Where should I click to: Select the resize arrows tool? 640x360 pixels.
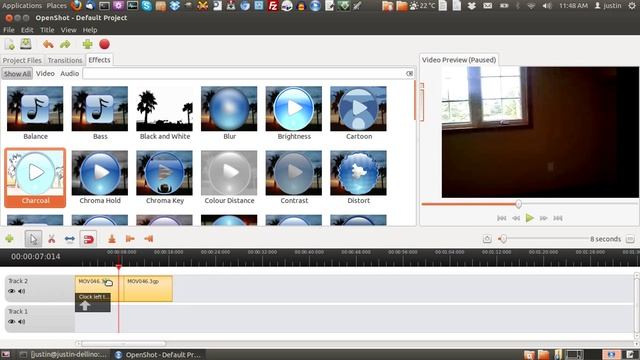pos(70,239)
